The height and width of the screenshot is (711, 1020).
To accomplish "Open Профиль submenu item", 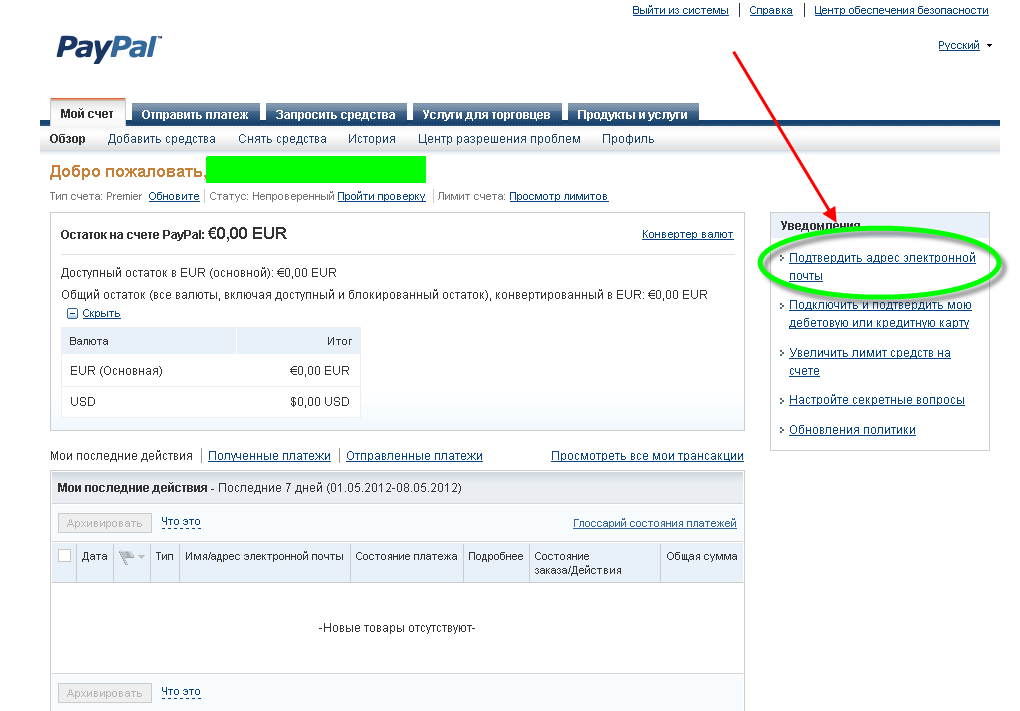I will pyautogui.click(x=628, y=139).
